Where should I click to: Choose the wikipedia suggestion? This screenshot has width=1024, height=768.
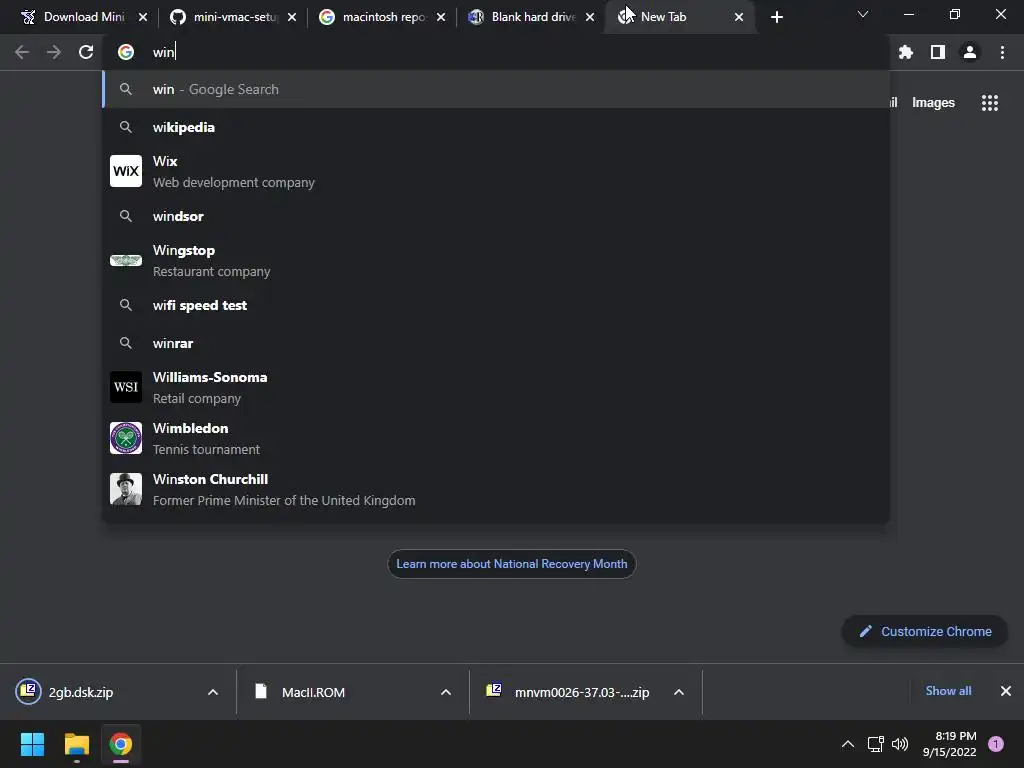(x=496, y=127)
